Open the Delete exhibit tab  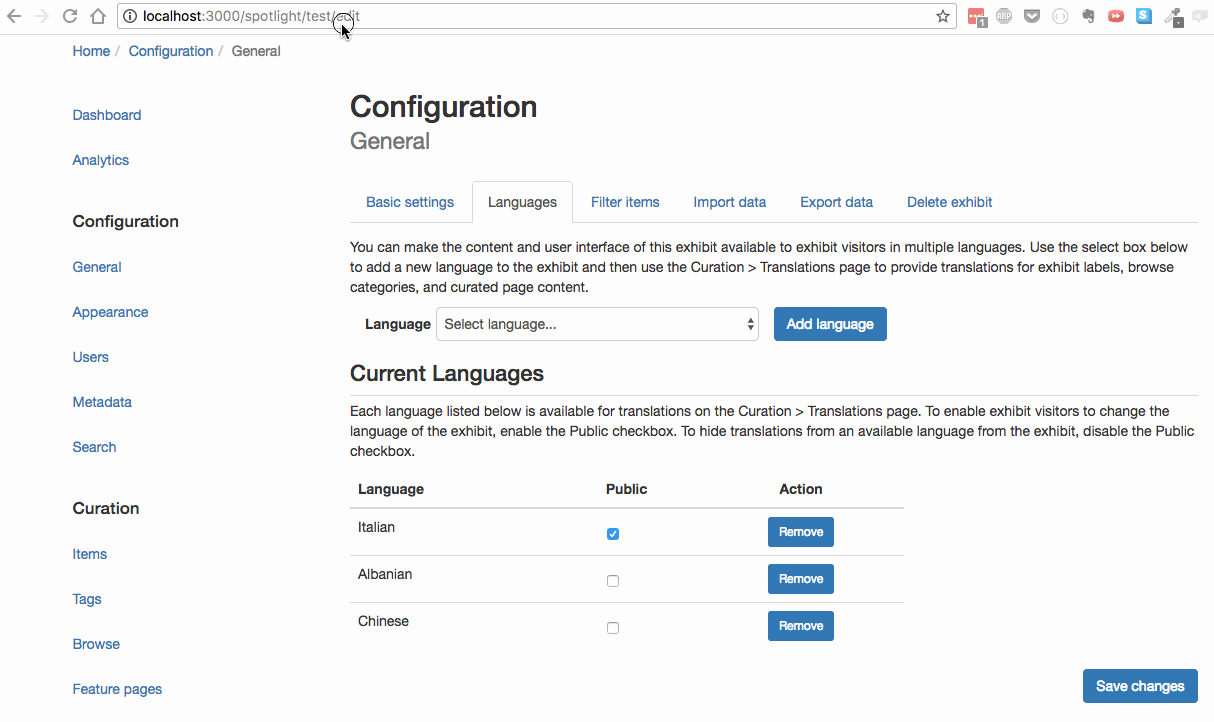[x=949, y=202]
